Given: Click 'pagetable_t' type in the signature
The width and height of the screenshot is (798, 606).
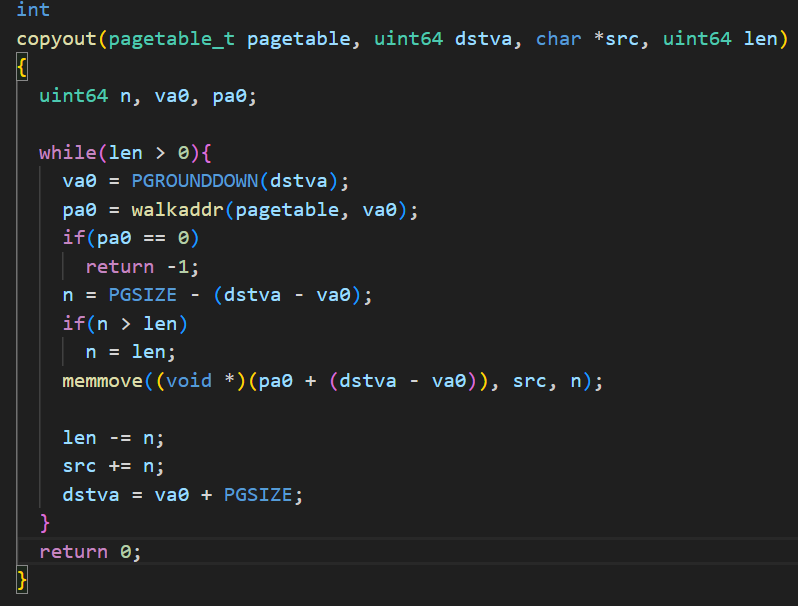Looking at the screenshot, I should 172,39.
